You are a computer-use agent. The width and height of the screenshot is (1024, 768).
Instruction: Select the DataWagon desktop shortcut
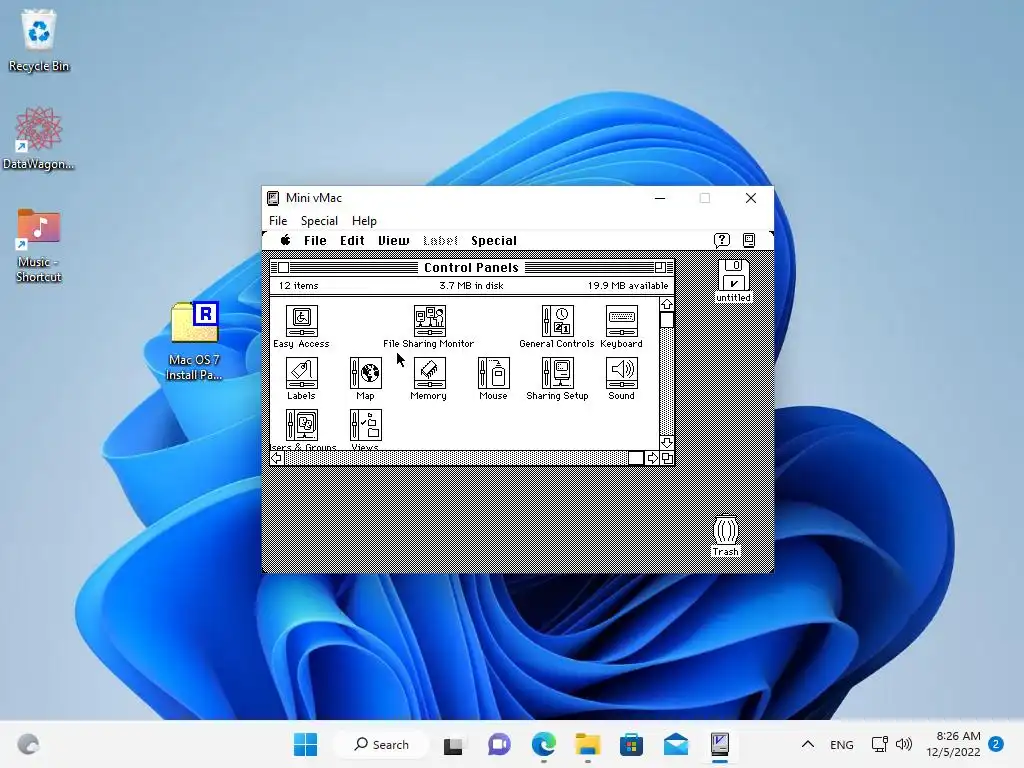(39, 138)
